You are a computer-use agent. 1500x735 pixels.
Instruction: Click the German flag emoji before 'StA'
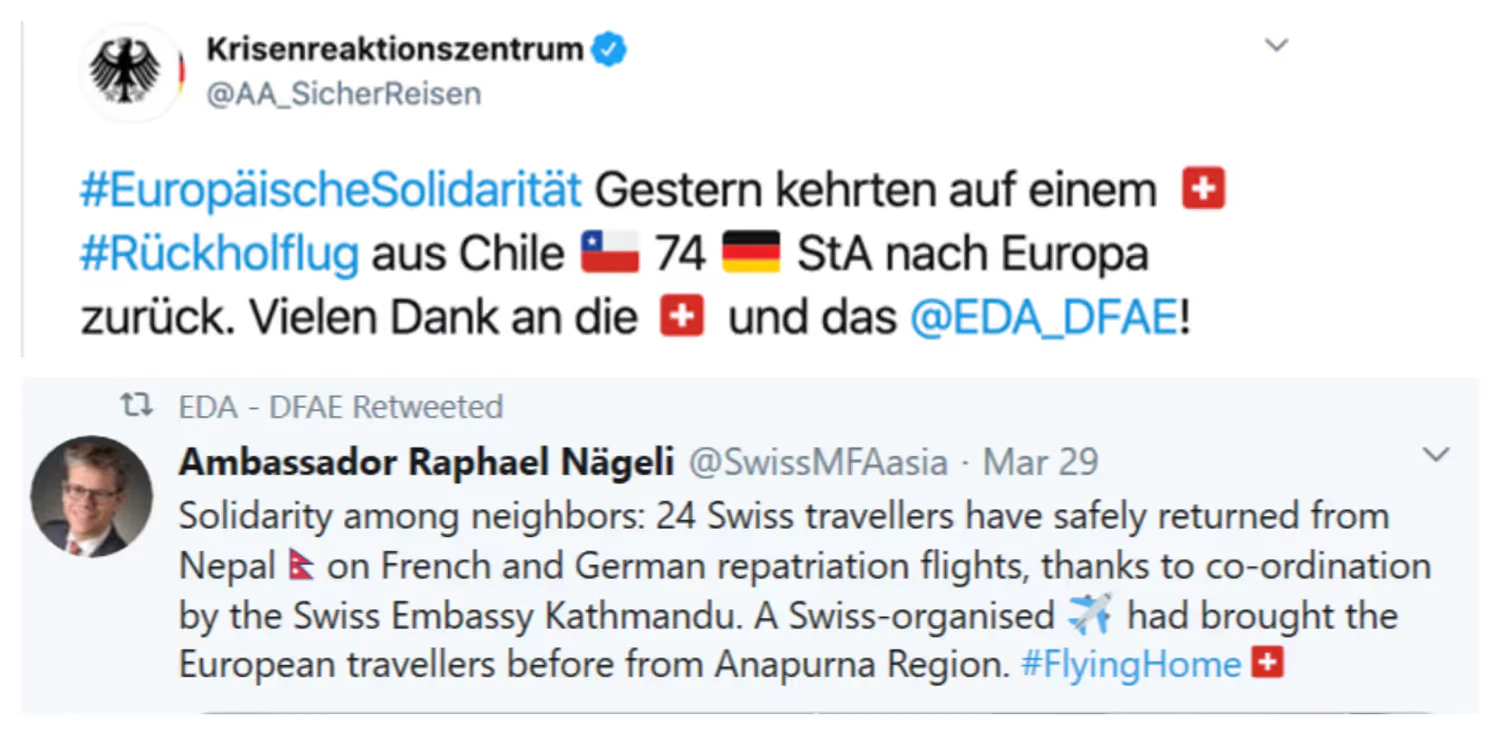(x=751, y=252)
